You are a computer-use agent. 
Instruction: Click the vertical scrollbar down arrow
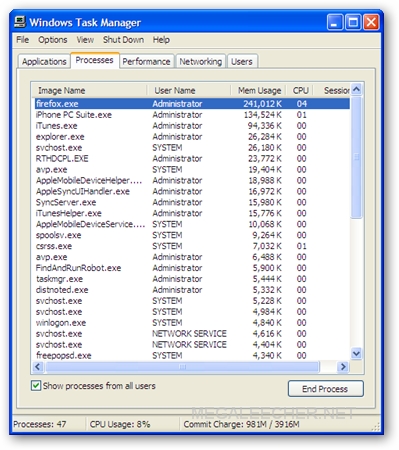click(356, 353)
